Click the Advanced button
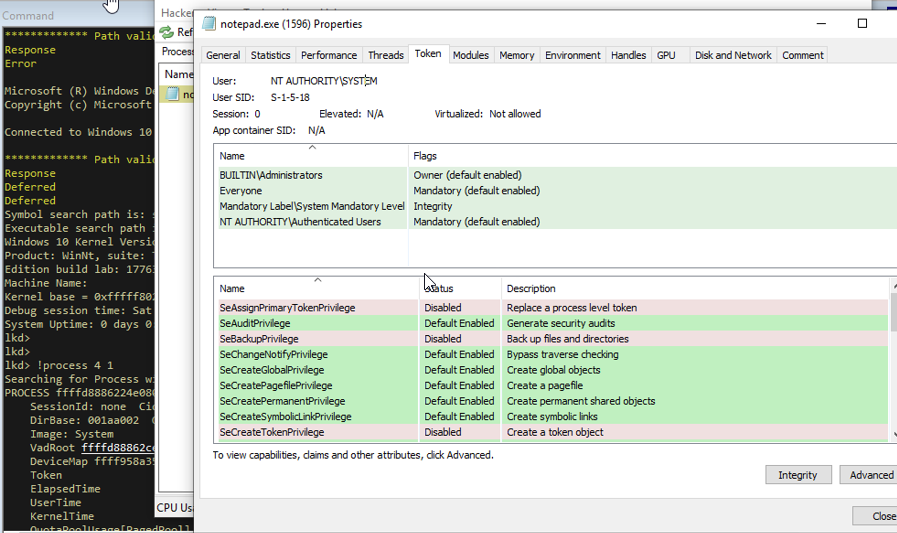 [870, 475]
